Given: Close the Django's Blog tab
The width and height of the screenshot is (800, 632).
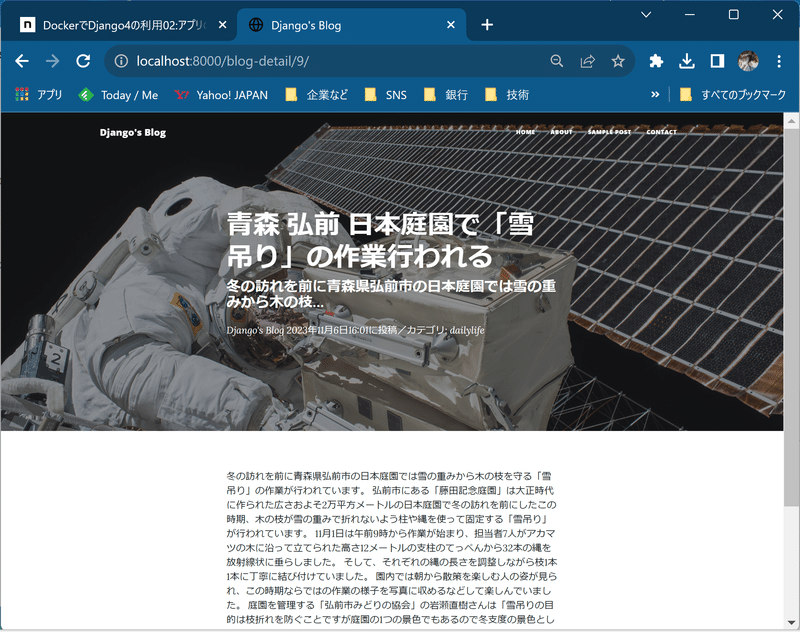Looking at the screenshot, I should coord(451,24).
